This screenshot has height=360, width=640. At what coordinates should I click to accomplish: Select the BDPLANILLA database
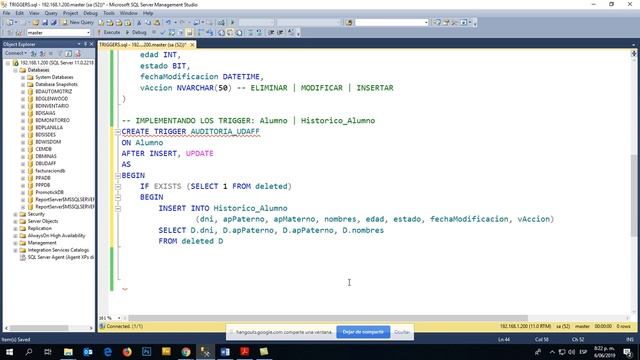(49, 127)
